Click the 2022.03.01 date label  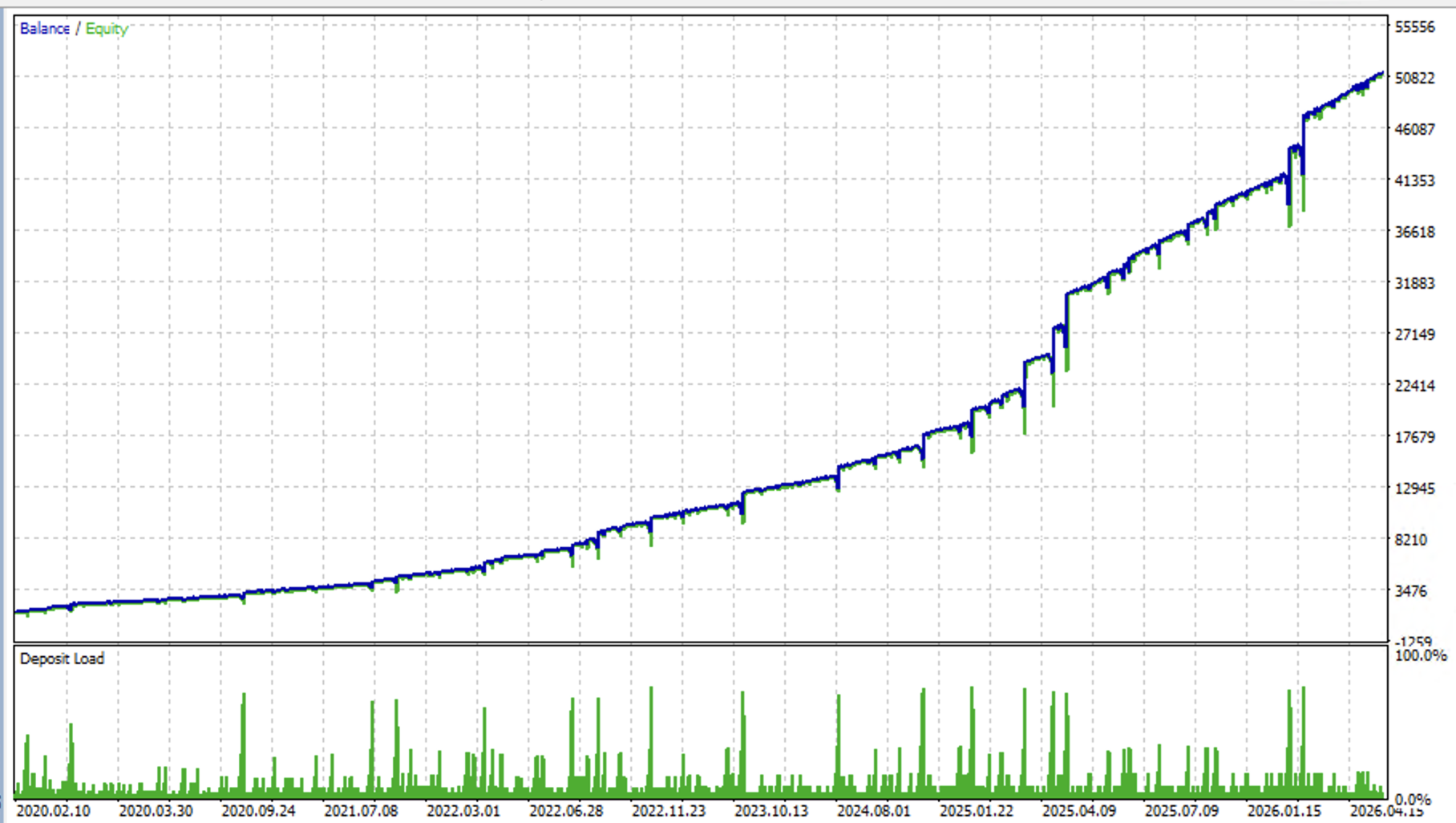[463, 811]
